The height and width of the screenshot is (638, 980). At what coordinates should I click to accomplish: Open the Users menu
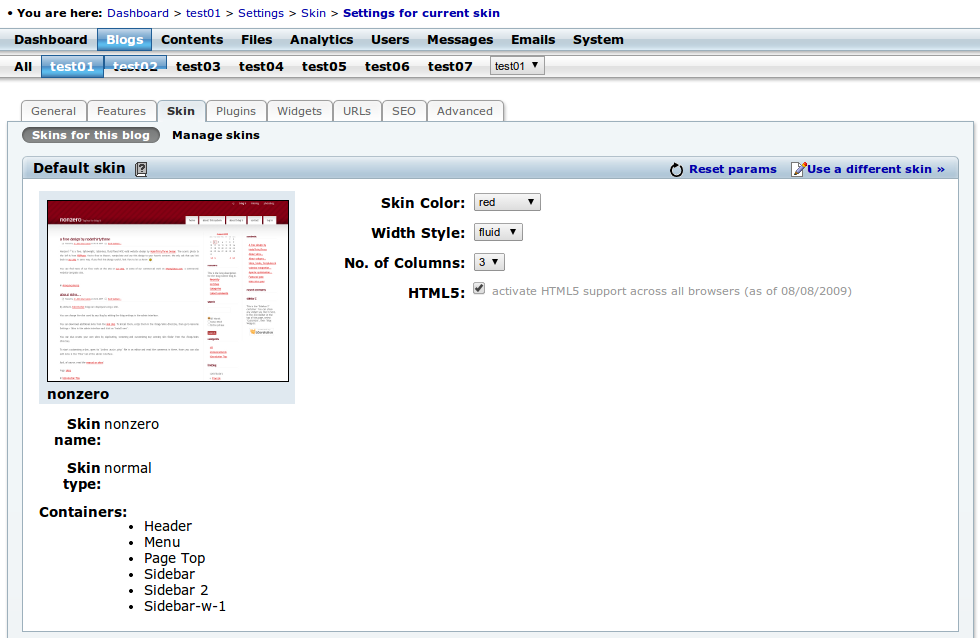tap(390, 39)
